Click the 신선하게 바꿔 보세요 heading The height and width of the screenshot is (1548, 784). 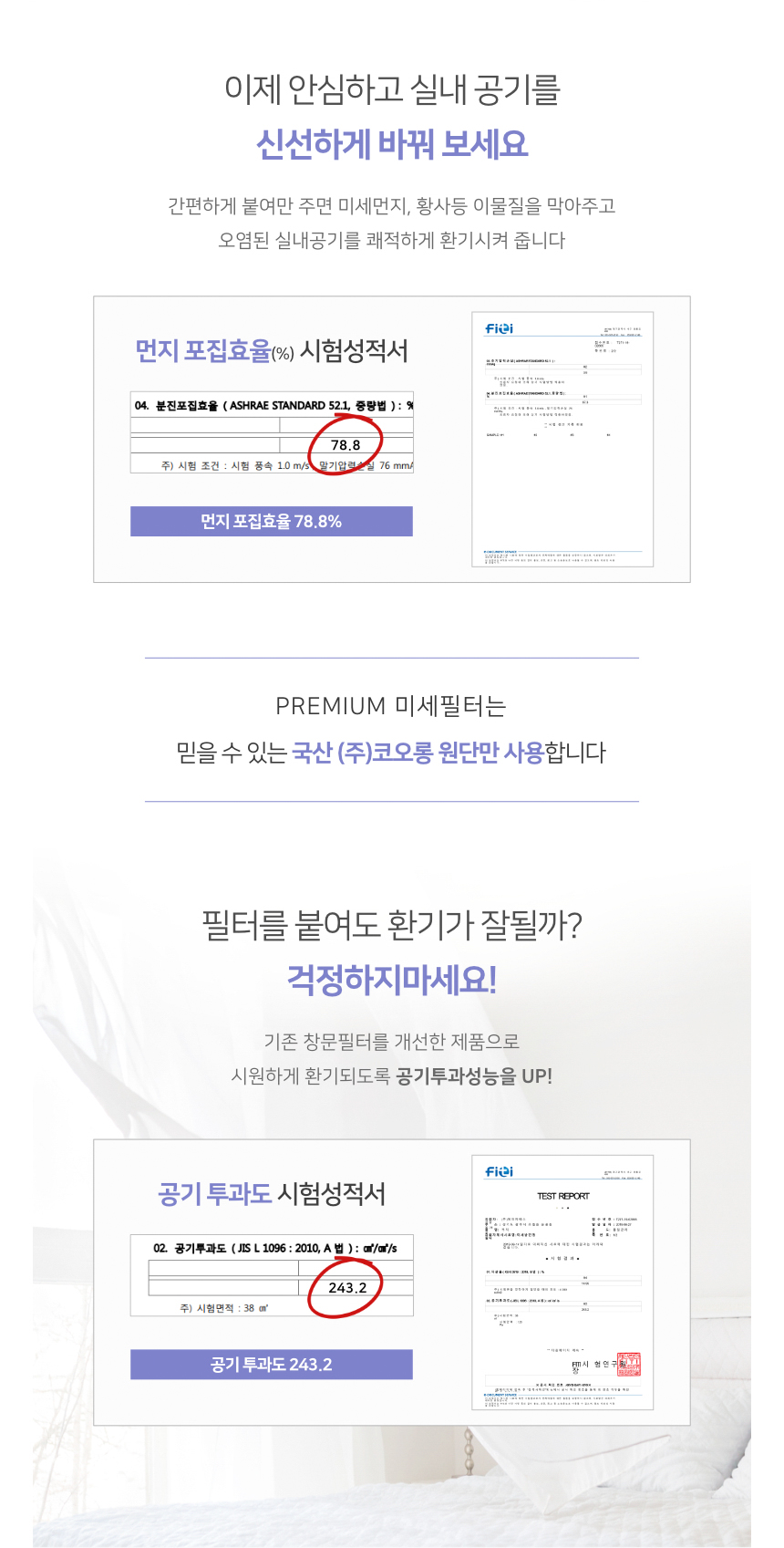pos(392,144)
